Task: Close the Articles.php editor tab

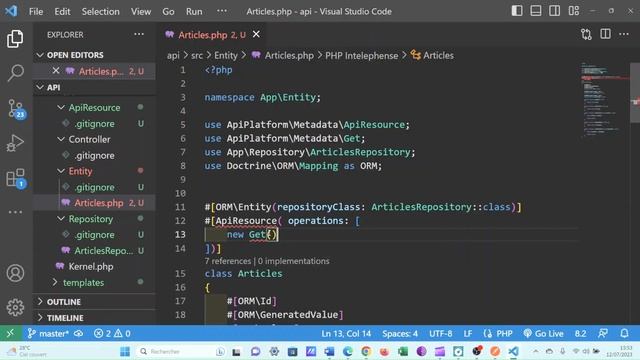Action: [256, 34]
